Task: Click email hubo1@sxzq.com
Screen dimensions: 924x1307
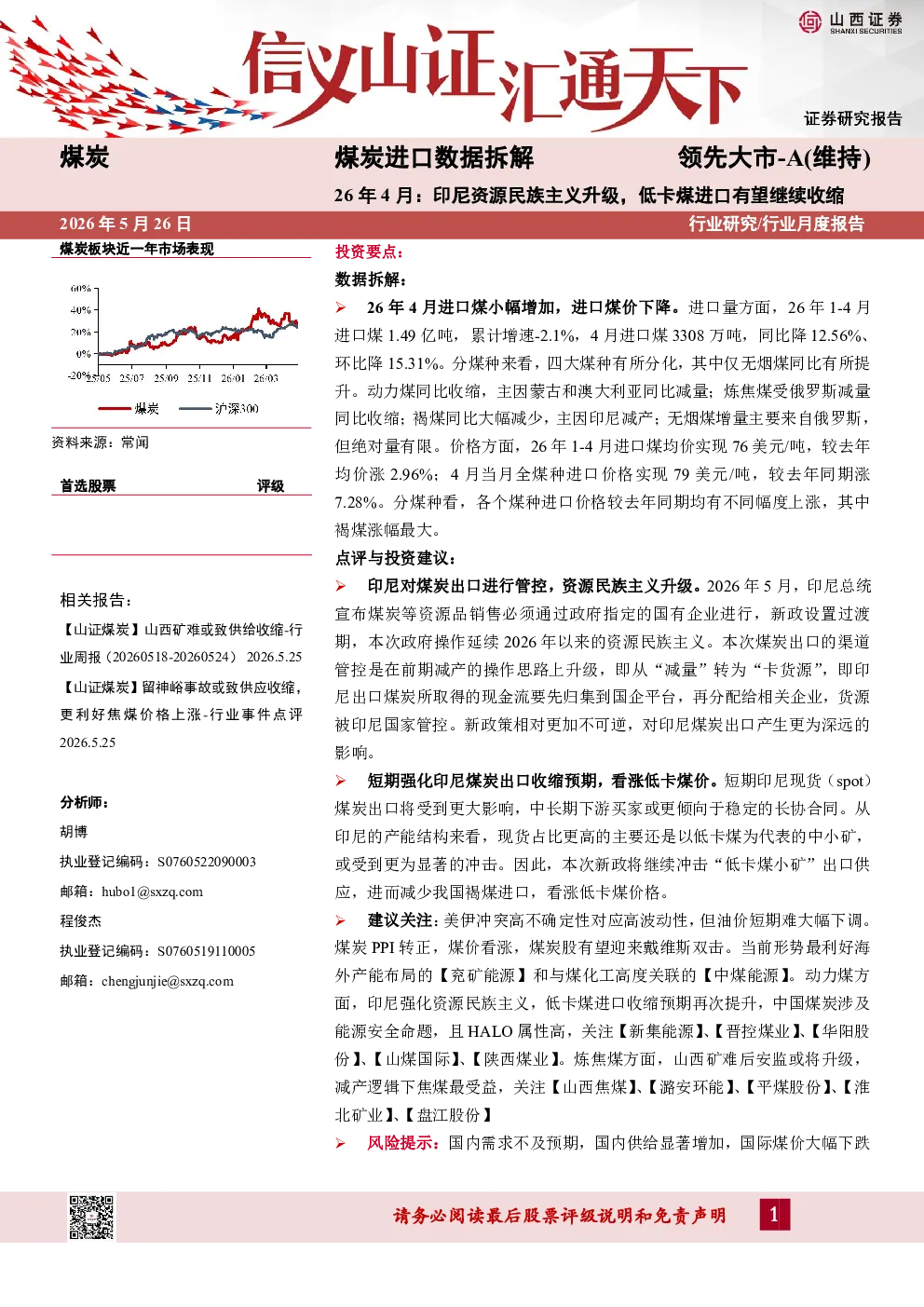Action: click(152, 892)
